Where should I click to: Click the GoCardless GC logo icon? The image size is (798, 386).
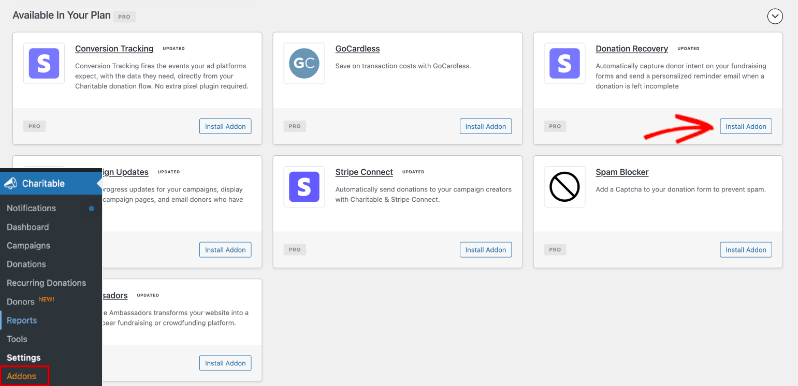click(304, 63)
